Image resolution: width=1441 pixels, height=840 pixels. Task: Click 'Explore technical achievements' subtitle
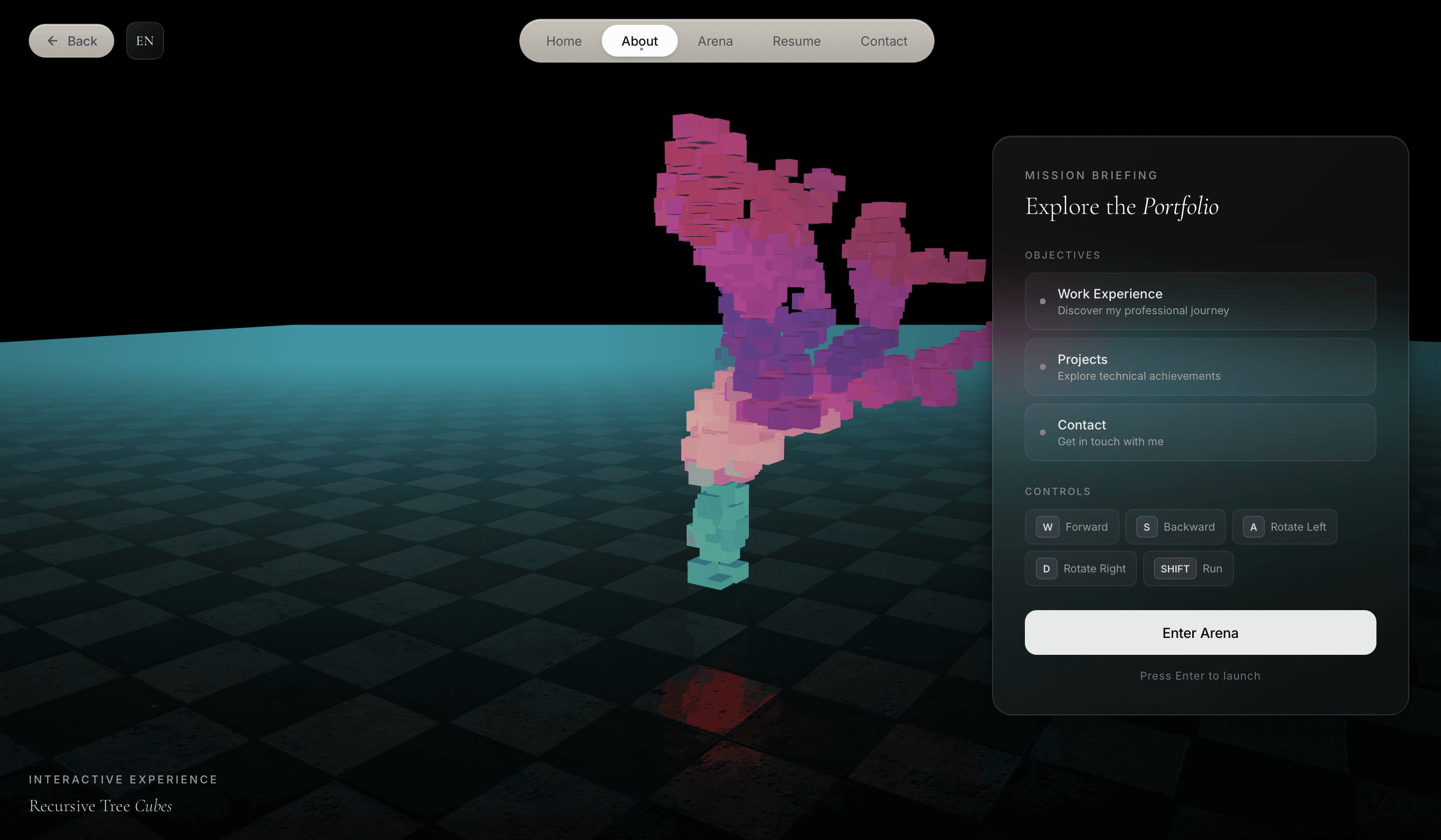coord(1139,376)
